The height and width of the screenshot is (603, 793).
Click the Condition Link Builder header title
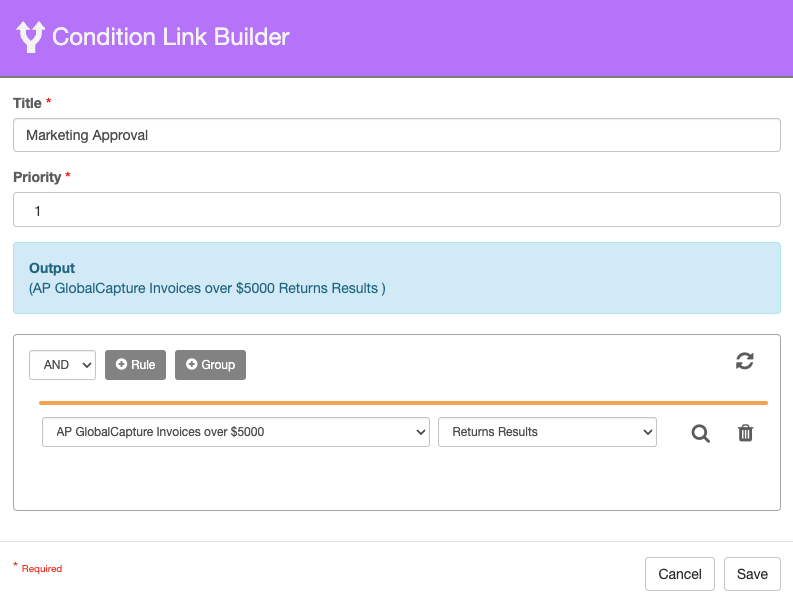tap(170, 37)
